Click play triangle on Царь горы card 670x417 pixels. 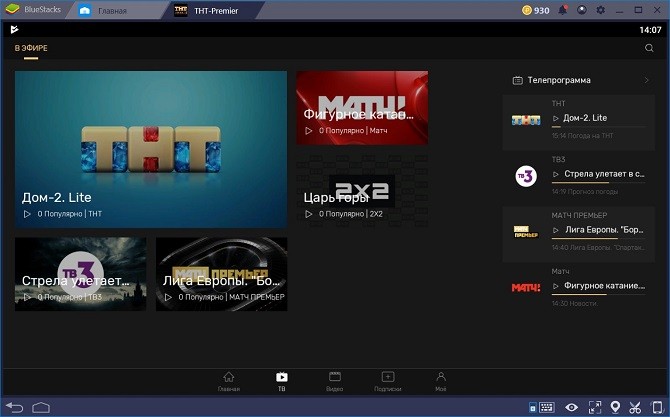[x=309, y=214]
